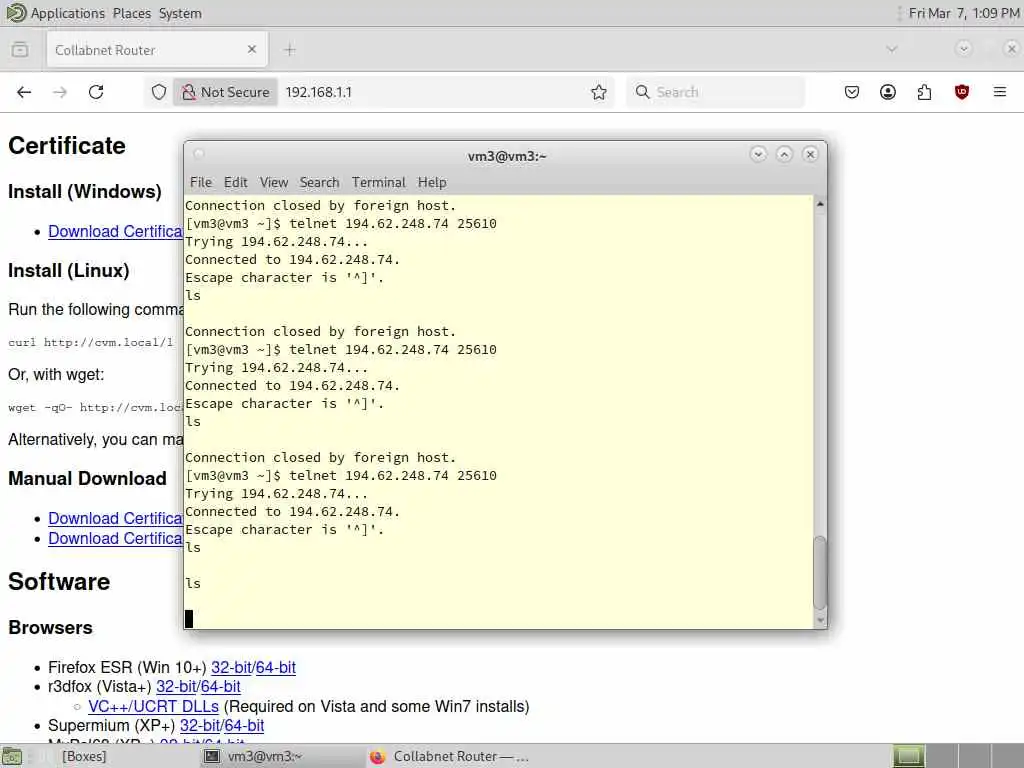The image size is (1024, 768).
Task: Open the Places menu in the top panel
Action: coord(131,13)
